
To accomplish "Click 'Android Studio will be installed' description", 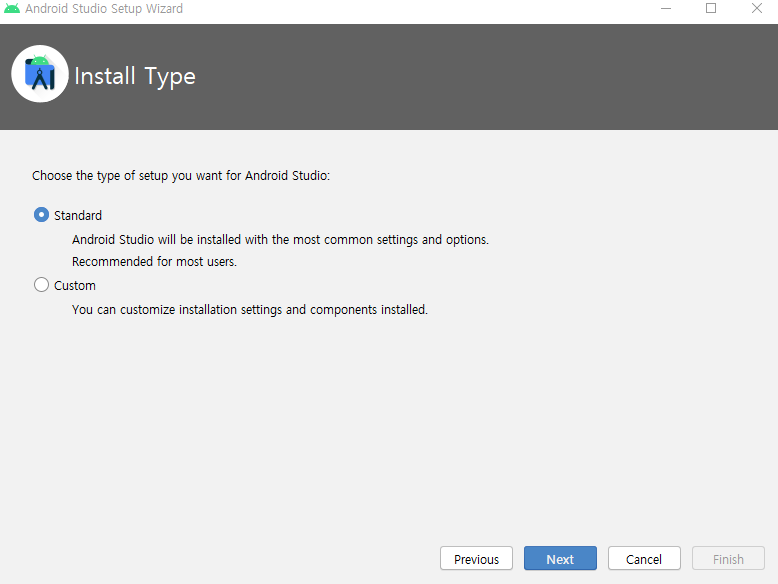I will click(x=280, y=240).
